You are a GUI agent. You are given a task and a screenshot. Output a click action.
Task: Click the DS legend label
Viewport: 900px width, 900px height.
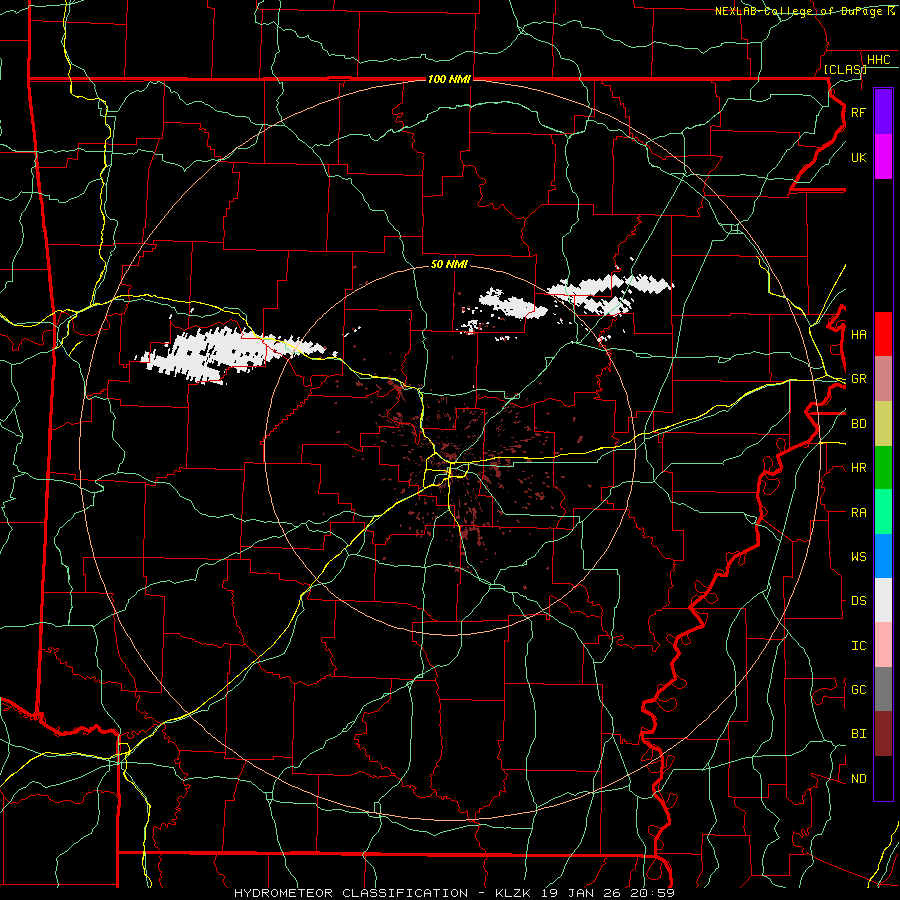858,600
